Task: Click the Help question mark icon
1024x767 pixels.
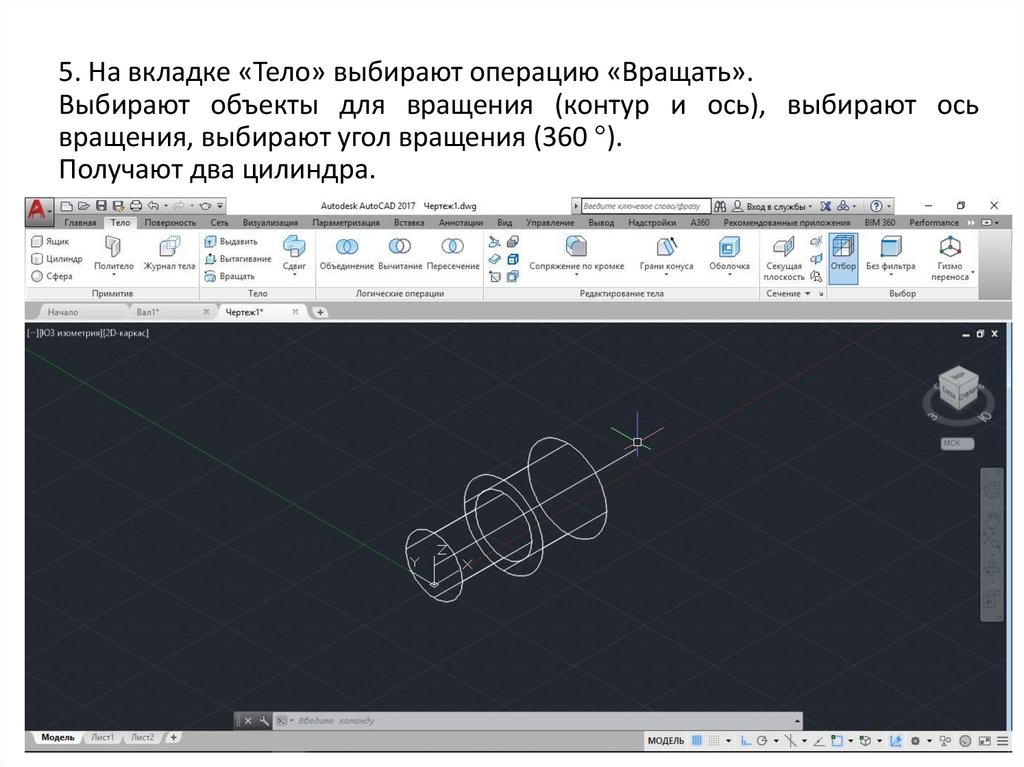Action: click(x=876, y=206)
